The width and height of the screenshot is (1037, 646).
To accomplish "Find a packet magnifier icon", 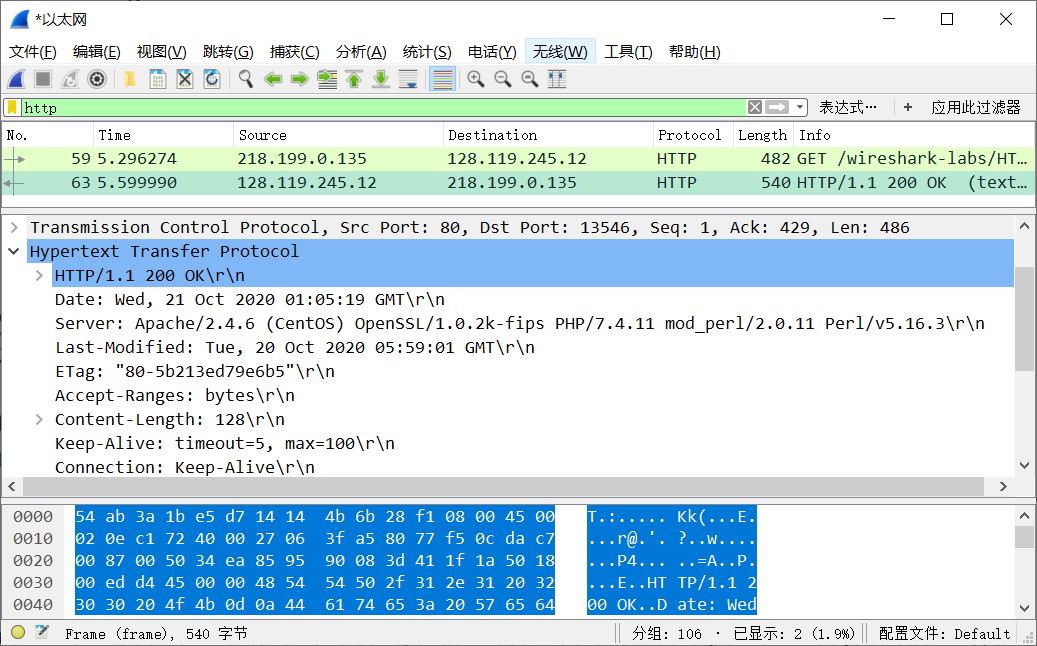I will (x=245, y=79).
